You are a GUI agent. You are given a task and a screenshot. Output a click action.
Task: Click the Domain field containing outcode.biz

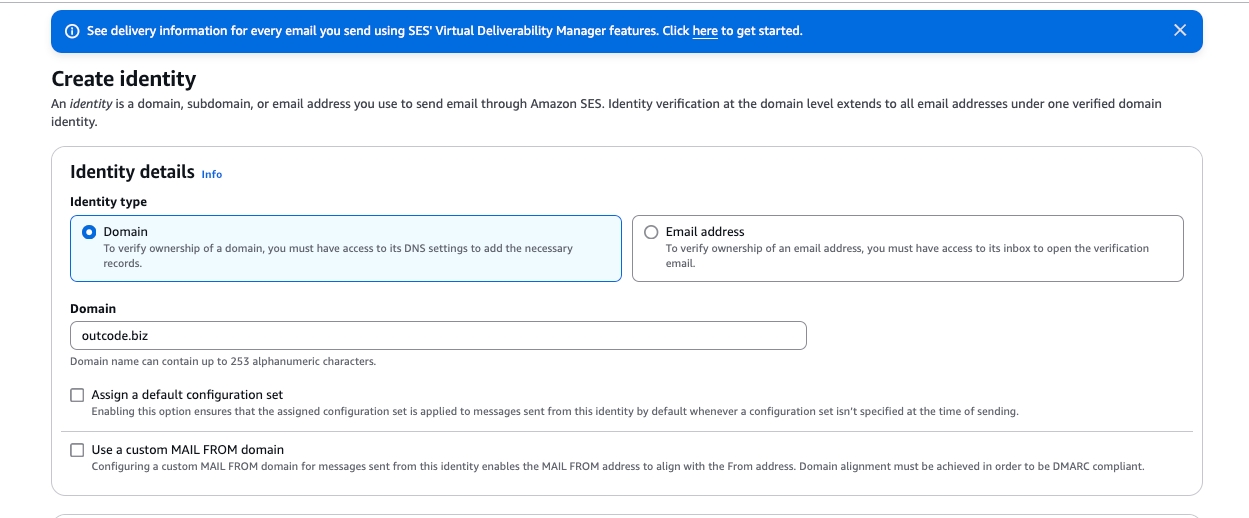pyautogui.click(x=438, y=336)
